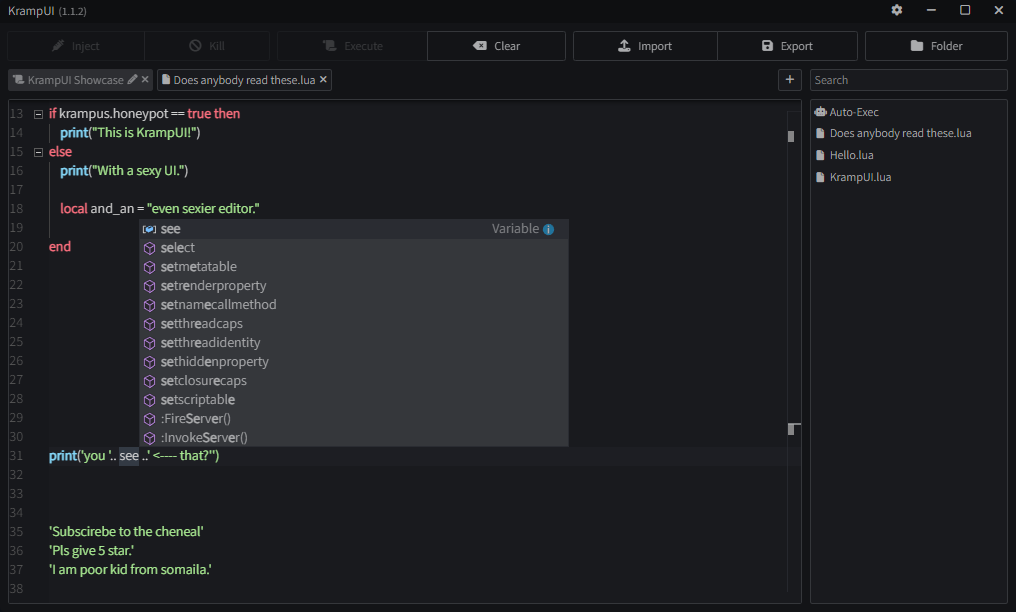Click the cube icon beside 'setthreadcaps'

click(x=150, y=324)
